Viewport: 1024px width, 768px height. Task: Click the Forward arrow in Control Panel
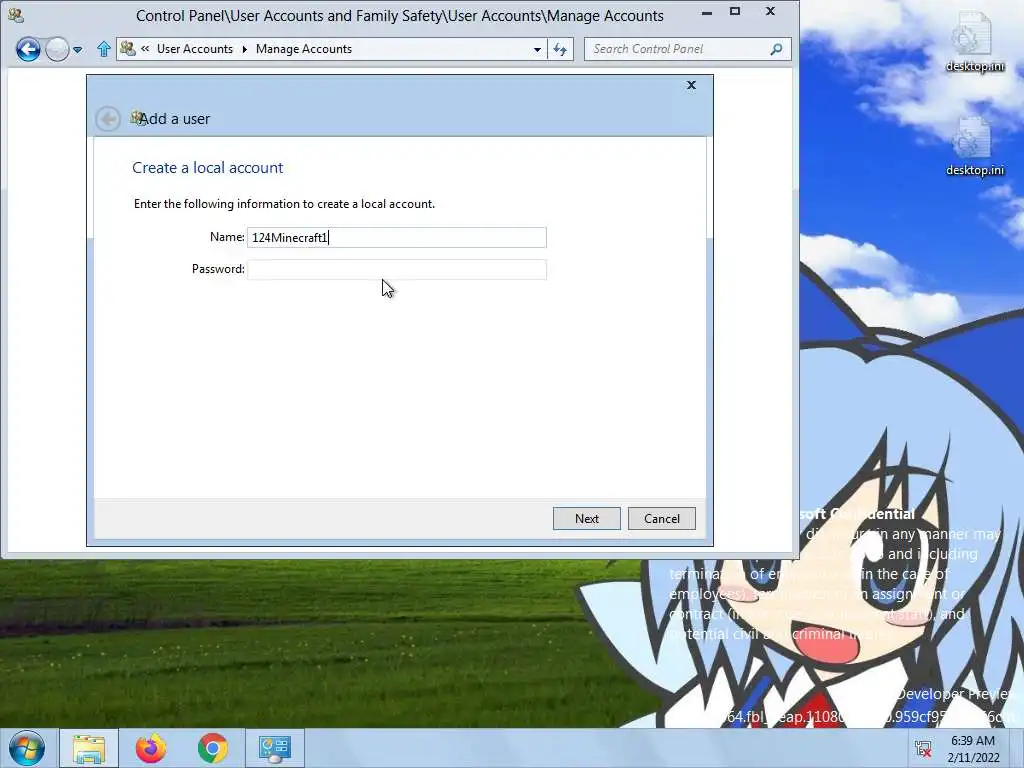pos(57,49)
